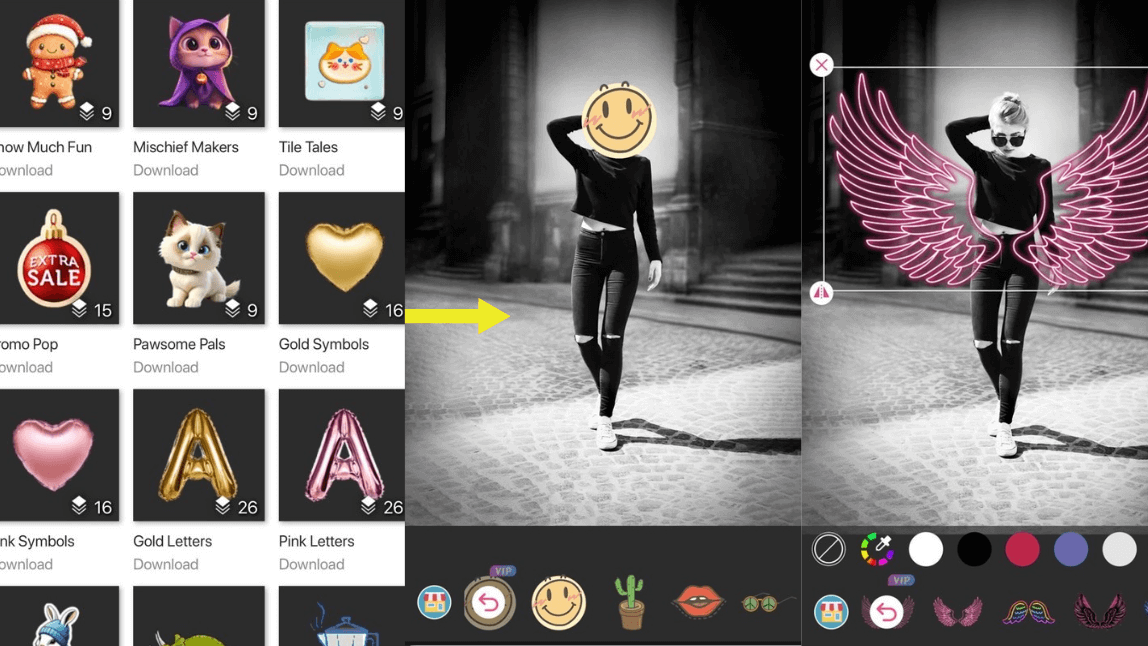
Task: Tap the VIP back arrow beside the smiley sticker
Action: point(489,603)
